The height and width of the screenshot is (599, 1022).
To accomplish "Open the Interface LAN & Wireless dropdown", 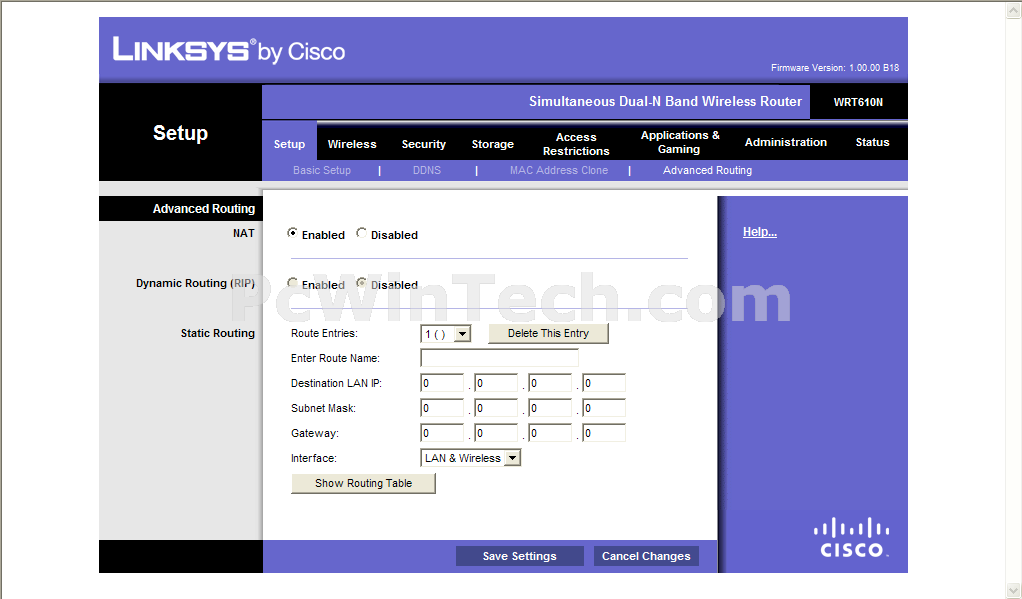I will click(471, 458).
